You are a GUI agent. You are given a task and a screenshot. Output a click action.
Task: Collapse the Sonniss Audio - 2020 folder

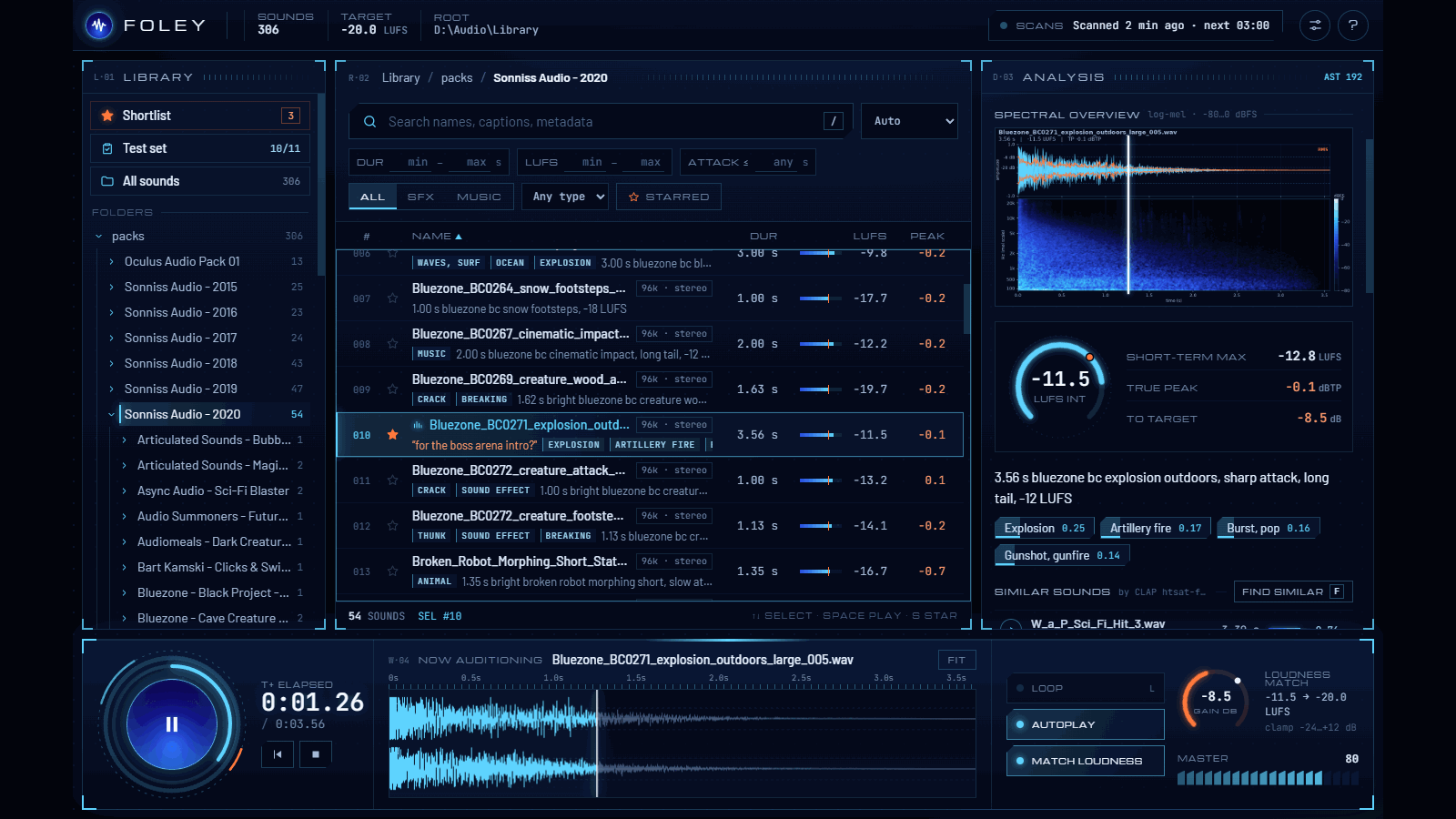click(112, 415)
